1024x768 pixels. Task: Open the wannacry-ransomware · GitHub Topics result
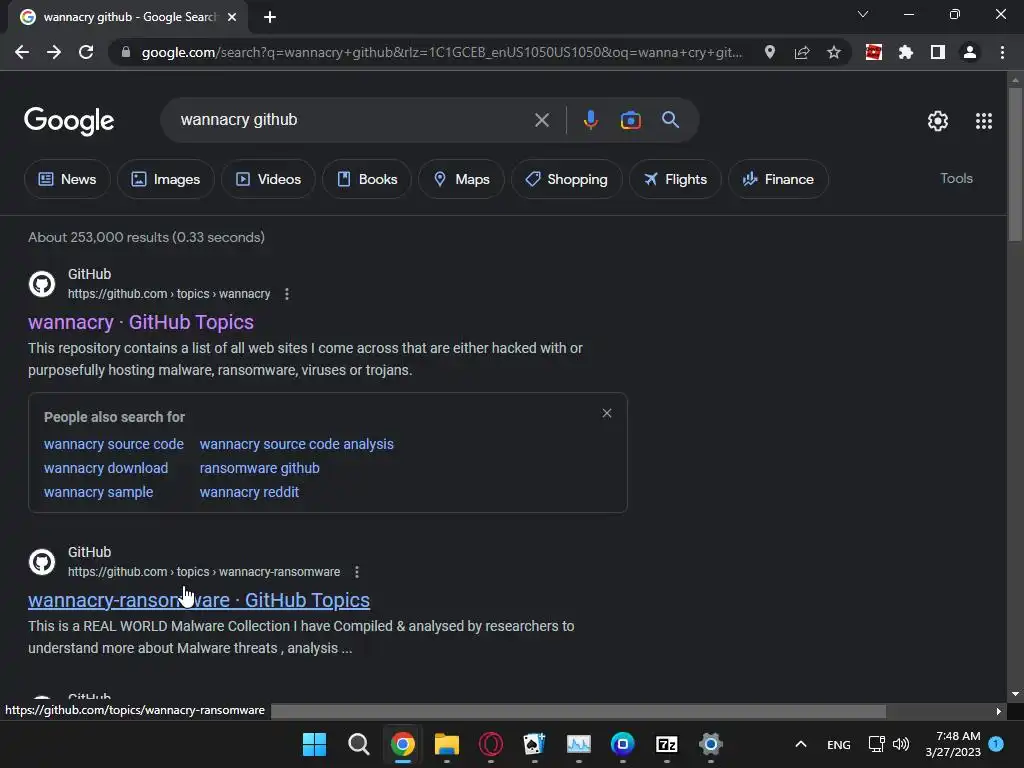pyautogui.click(x=199, y=600)
